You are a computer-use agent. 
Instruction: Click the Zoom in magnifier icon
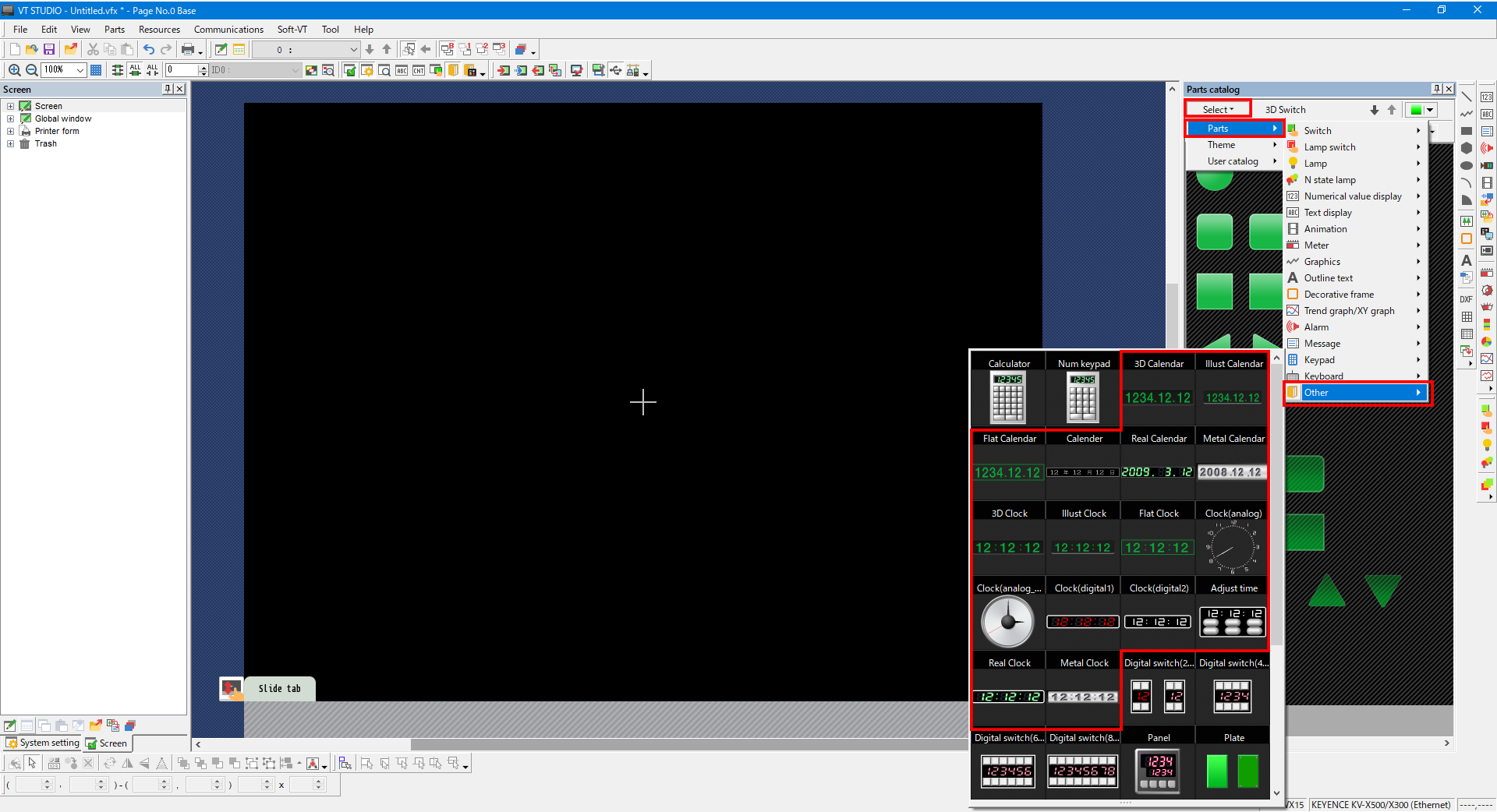14,70
